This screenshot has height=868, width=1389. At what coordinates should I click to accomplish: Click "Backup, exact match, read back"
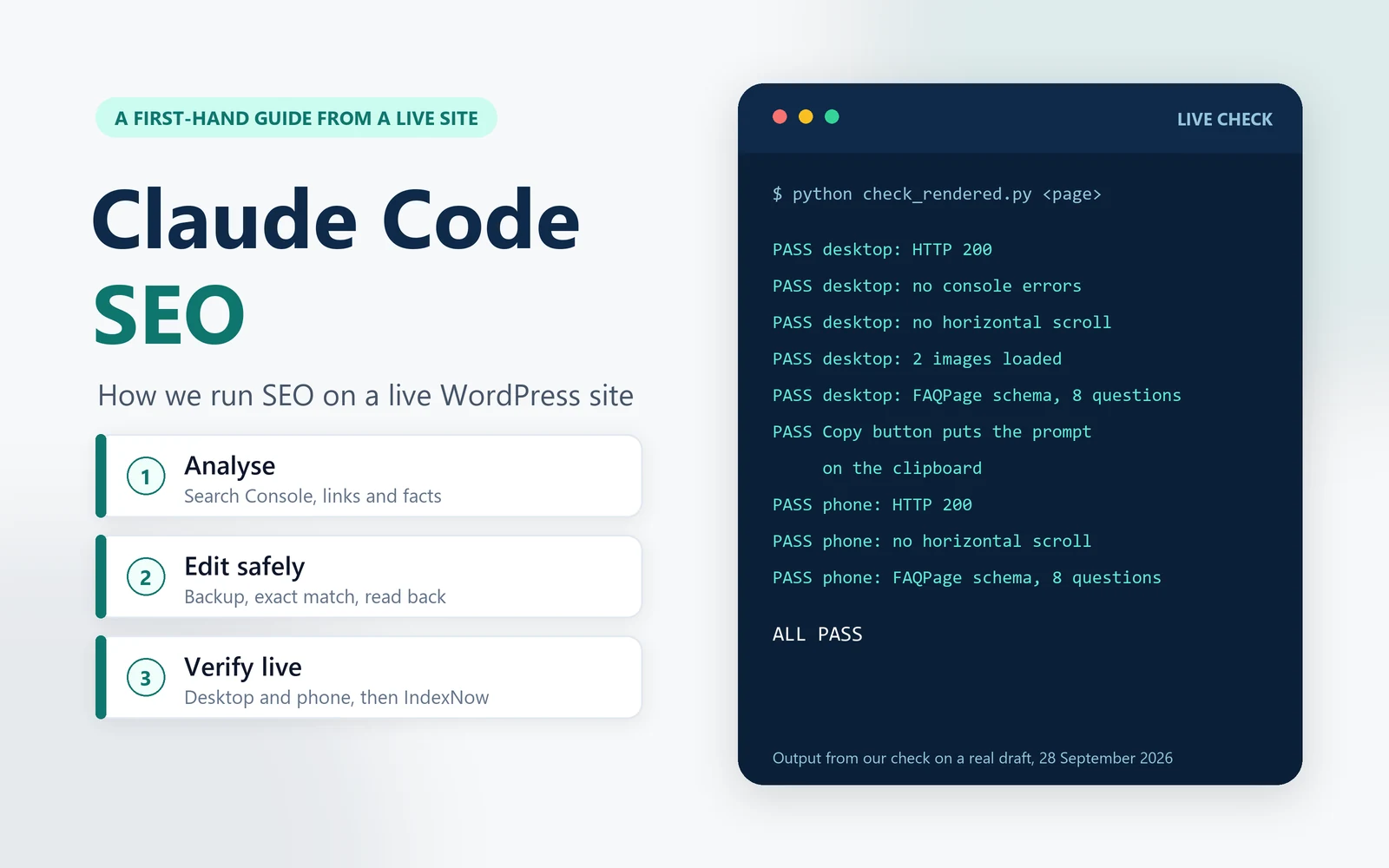315,596
